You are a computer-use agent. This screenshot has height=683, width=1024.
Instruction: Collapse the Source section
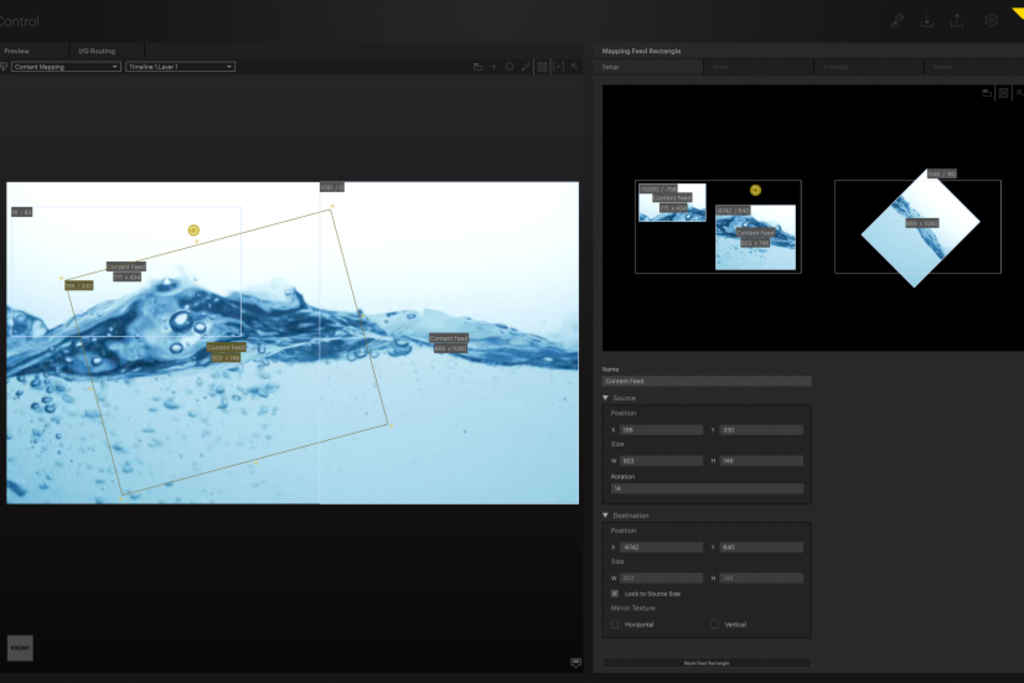(605, 398)
